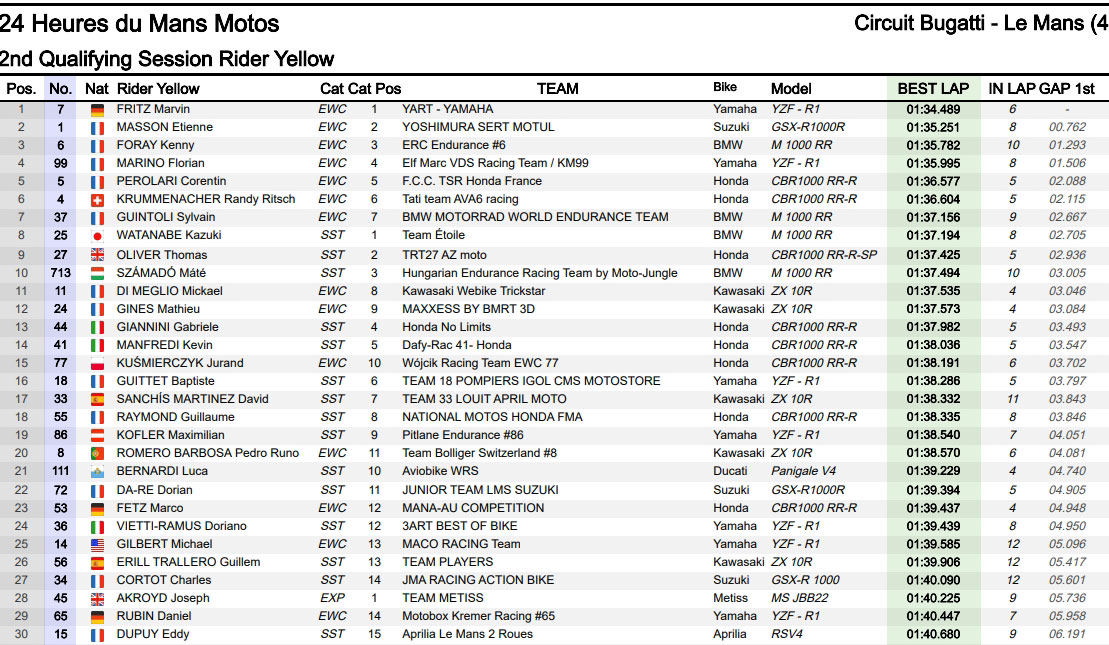1109x645 pixels.
Task: Click team name Aprilia Le Mans 2 Roues
Action: click(x=467, y=634)
